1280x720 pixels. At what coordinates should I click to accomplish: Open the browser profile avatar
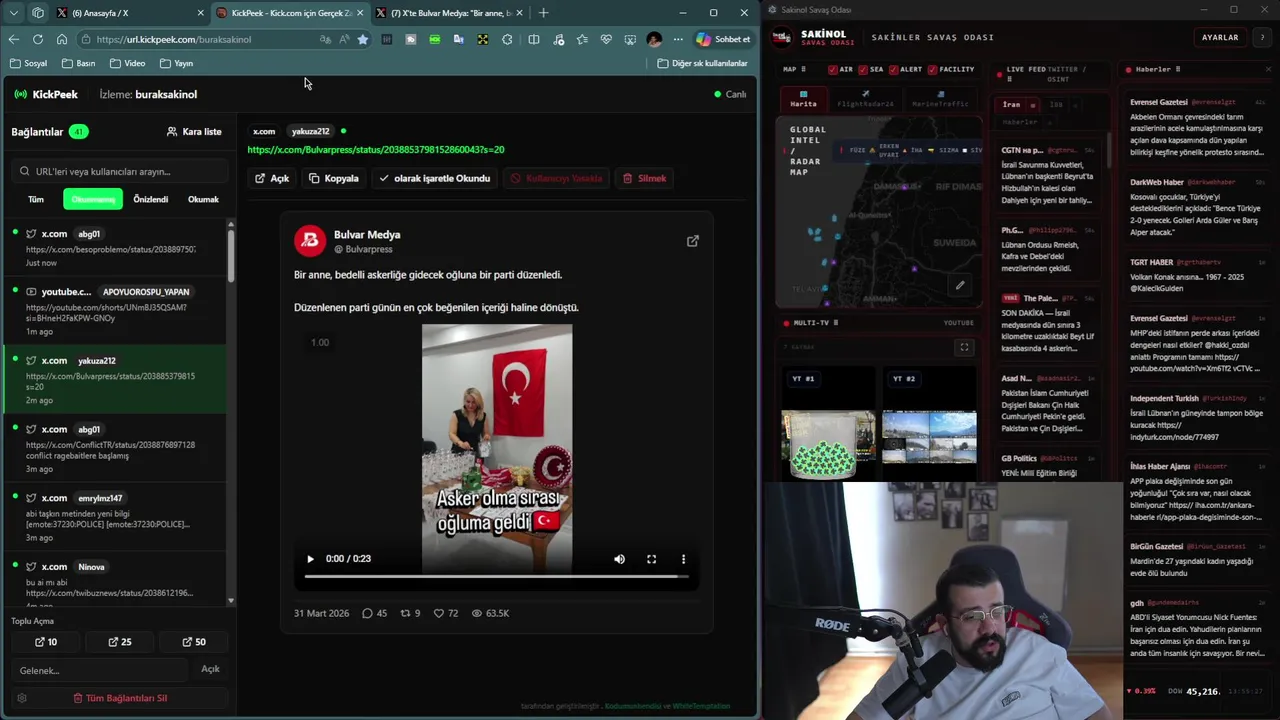tap(654, 39)
